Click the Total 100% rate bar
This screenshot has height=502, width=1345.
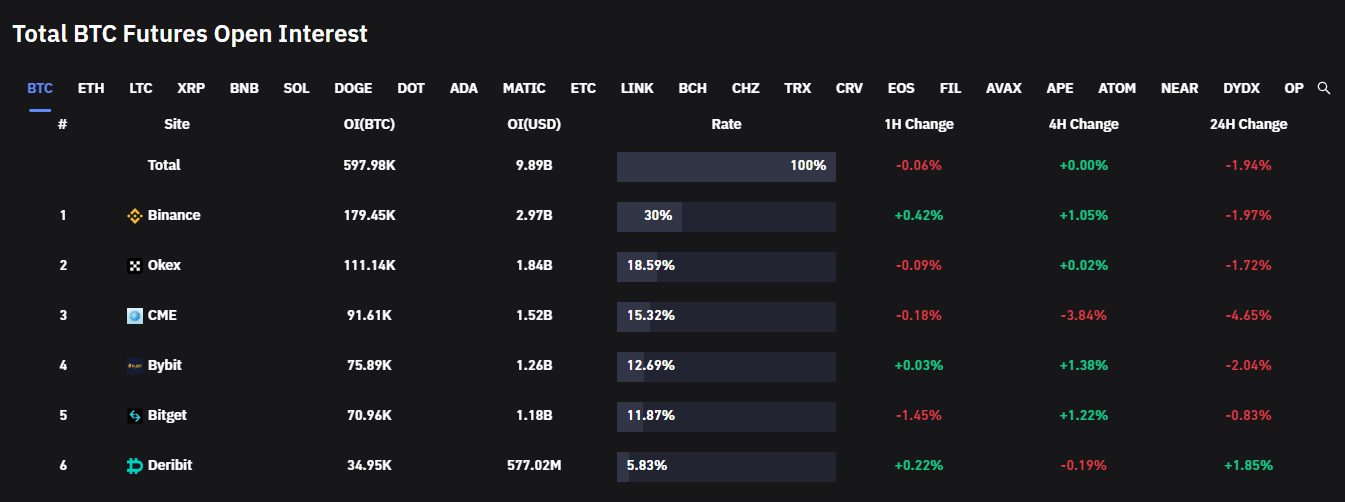(726, 166)
